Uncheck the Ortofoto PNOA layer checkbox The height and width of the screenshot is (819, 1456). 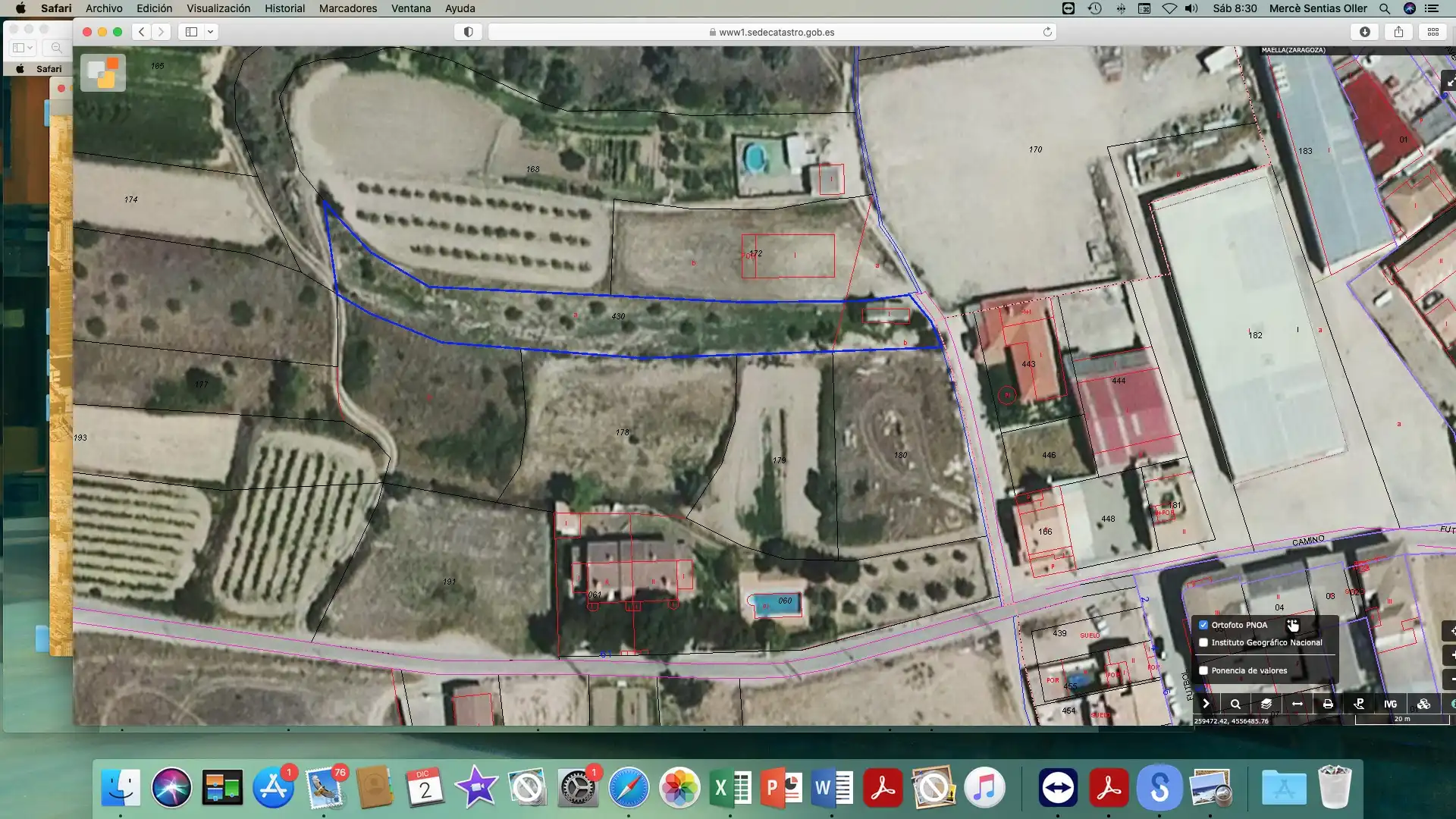(1203, 625)
